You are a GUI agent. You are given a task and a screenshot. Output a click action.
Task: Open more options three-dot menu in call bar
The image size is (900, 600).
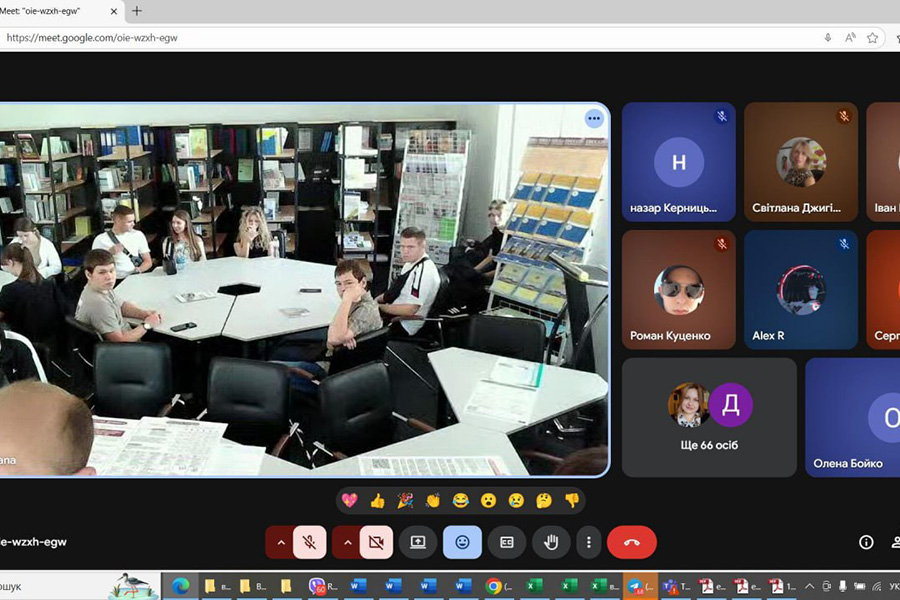pos(589,542)
